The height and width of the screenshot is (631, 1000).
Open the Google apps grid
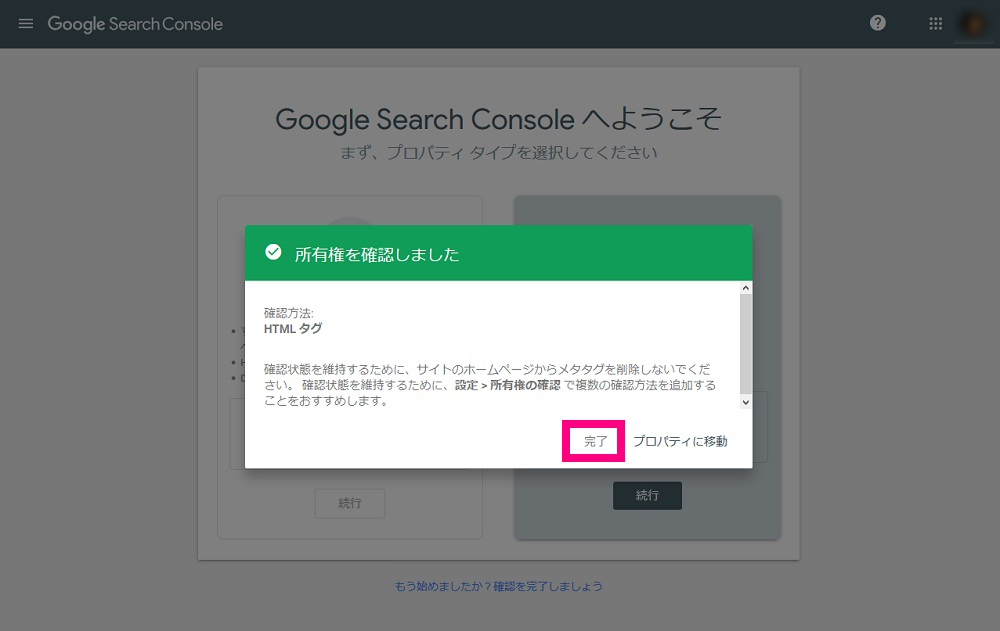click(936, 24)
